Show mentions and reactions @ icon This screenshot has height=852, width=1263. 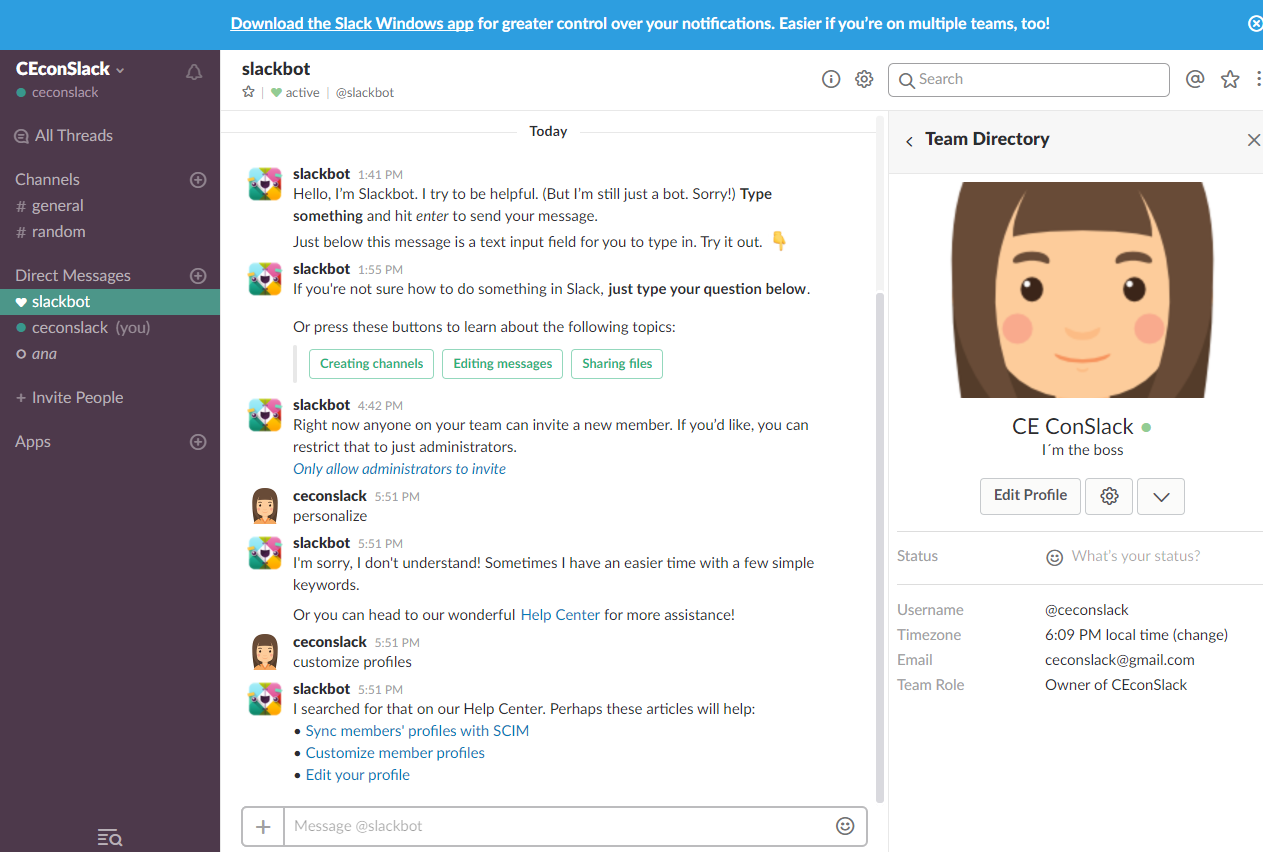[1195, 80]
